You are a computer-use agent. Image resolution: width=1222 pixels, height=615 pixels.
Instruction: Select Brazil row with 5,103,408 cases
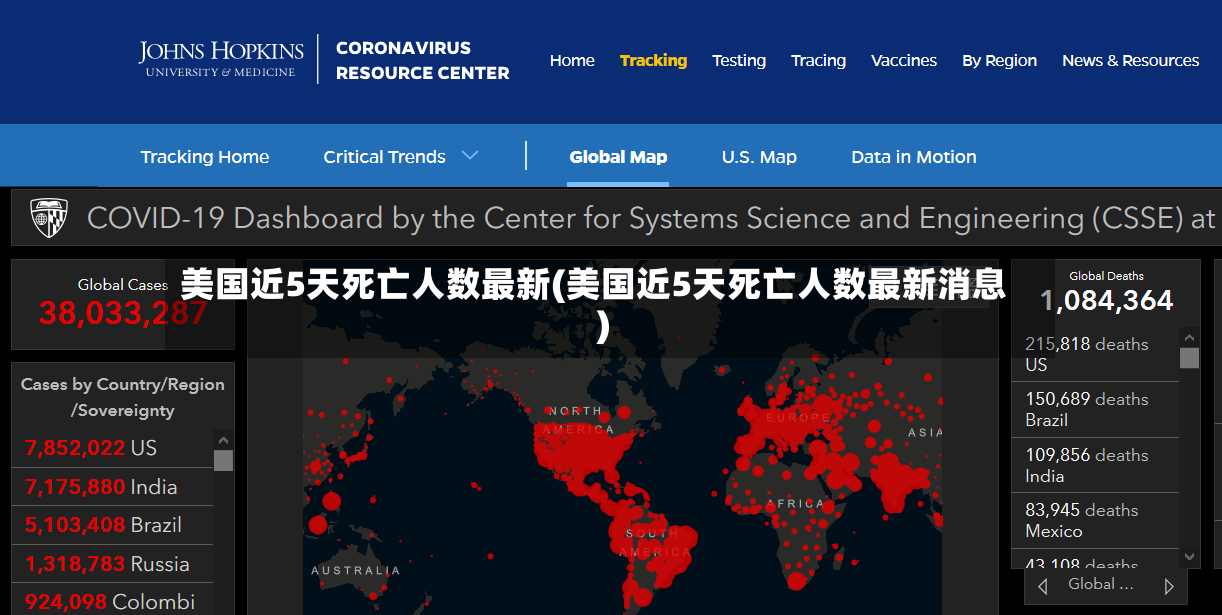(x=112, y=525)
